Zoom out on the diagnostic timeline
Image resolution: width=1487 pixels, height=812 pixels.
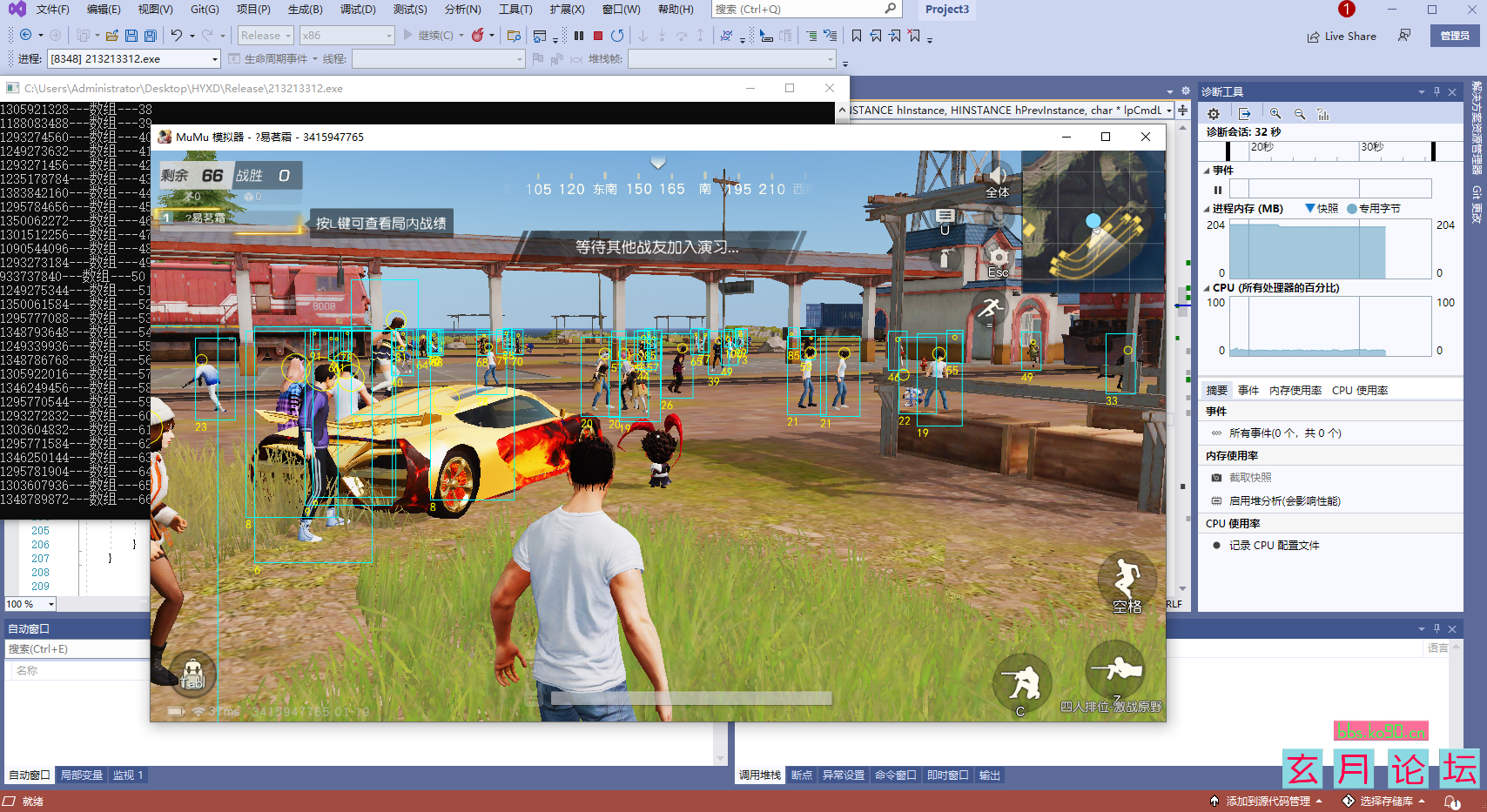[x=1300, y=114]
